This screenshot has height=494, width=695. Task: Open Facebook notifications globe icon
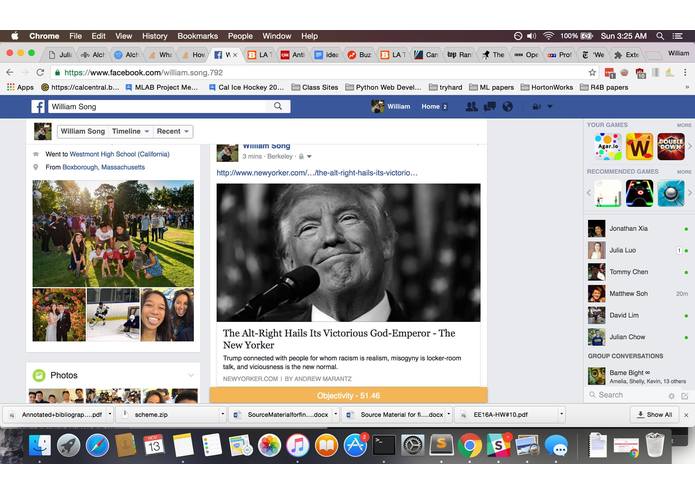coord(508,106)
